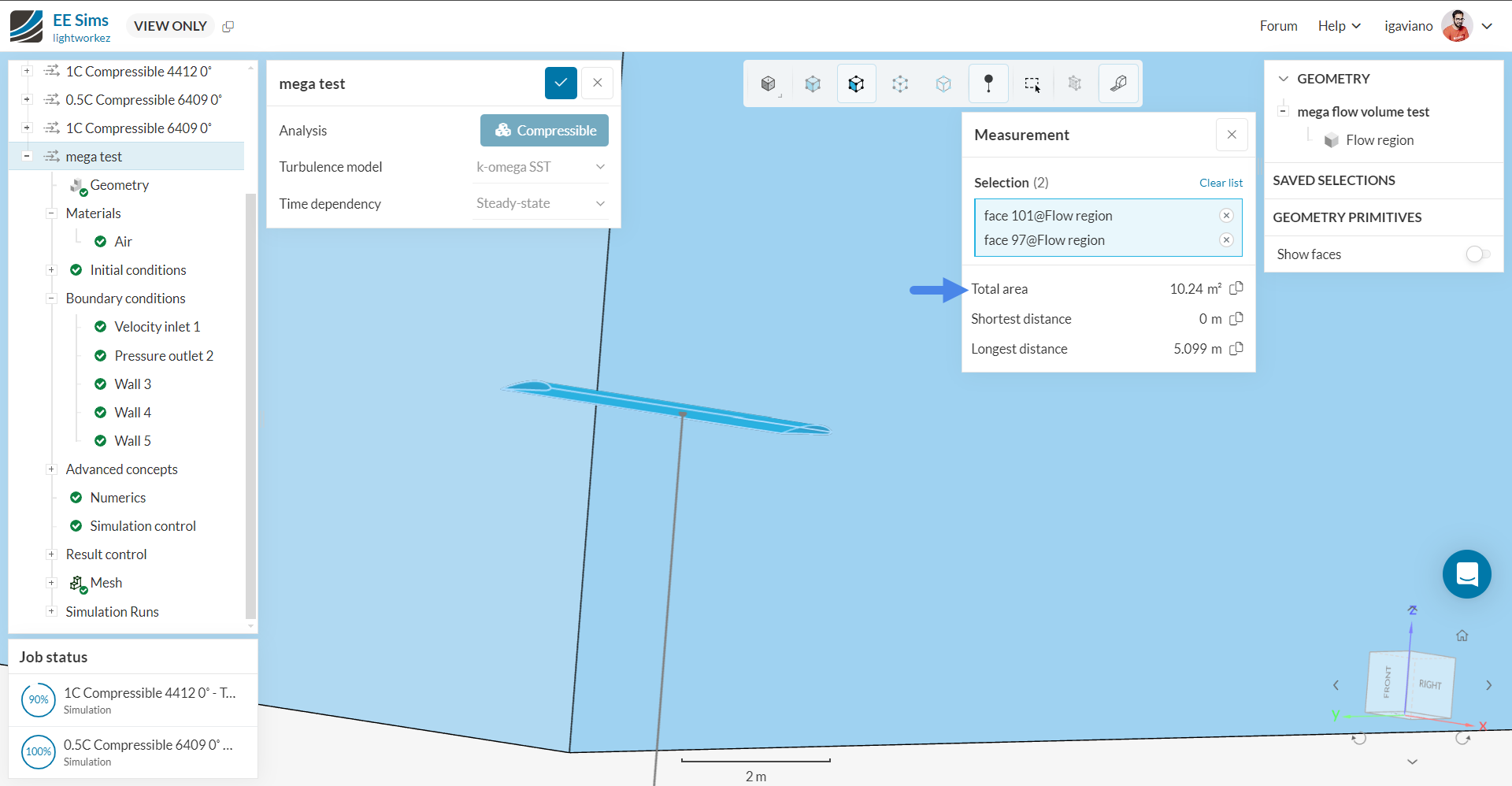The height and width of the screenshot is (786, 1512).
Task: Rotate the view cube right
Action: coord(1488,685)
